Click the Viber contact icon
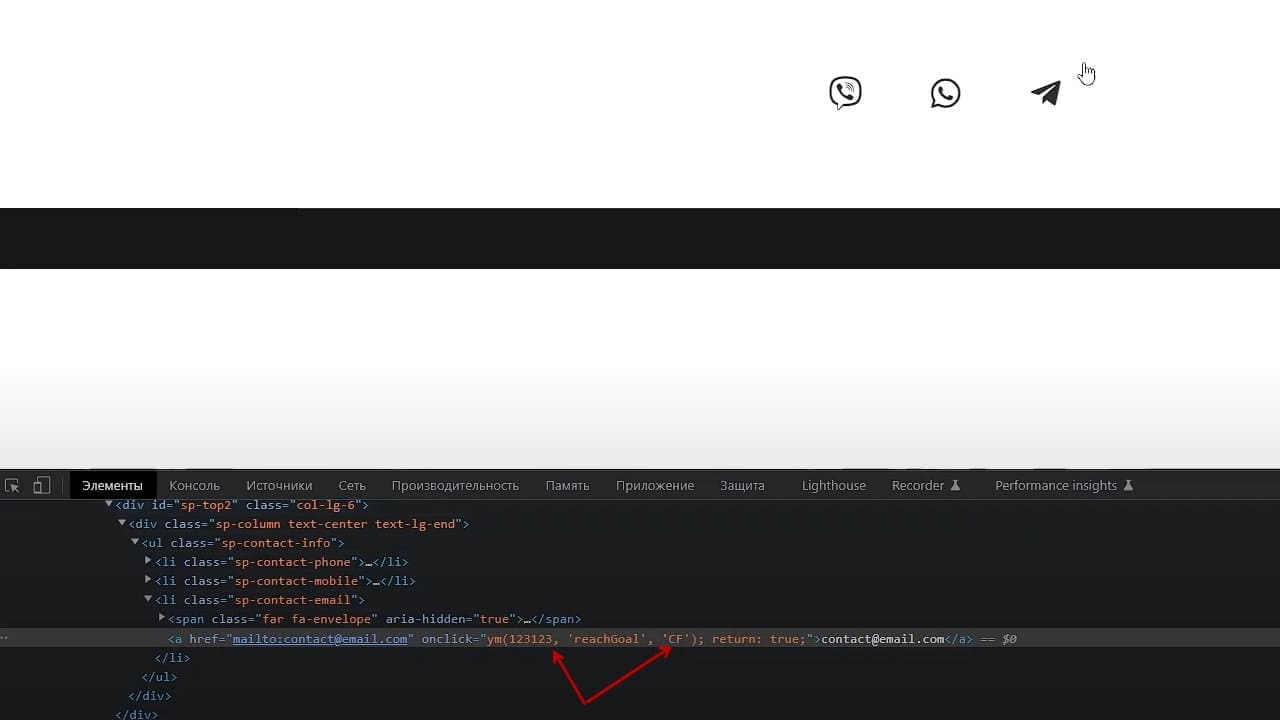The width and height of the screenshot is (1280, 720). tap(845, 93)
